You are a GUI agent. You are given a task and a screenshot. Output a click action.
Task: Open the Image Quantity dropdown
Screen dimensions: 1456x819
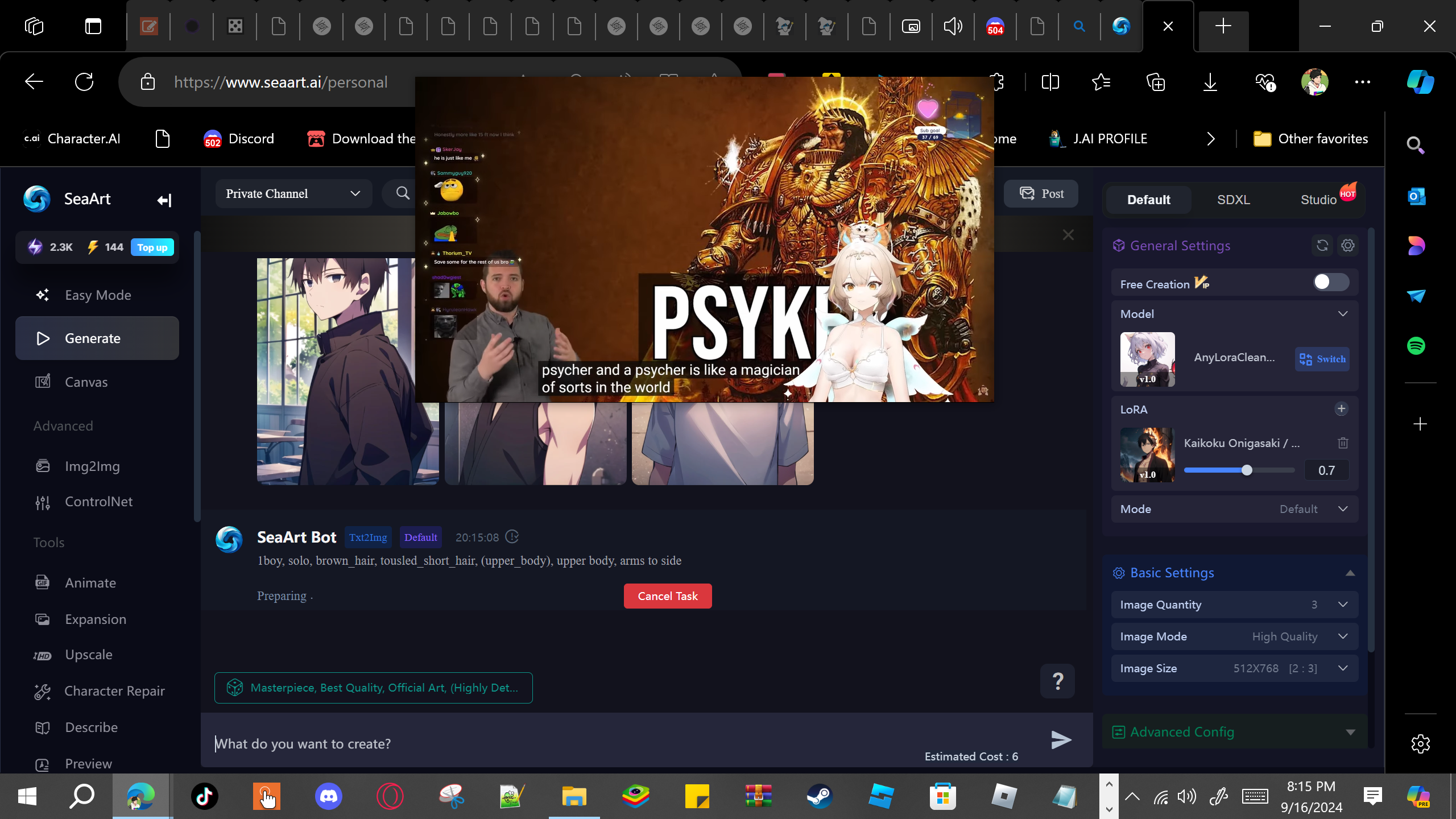click(1235, 605)
